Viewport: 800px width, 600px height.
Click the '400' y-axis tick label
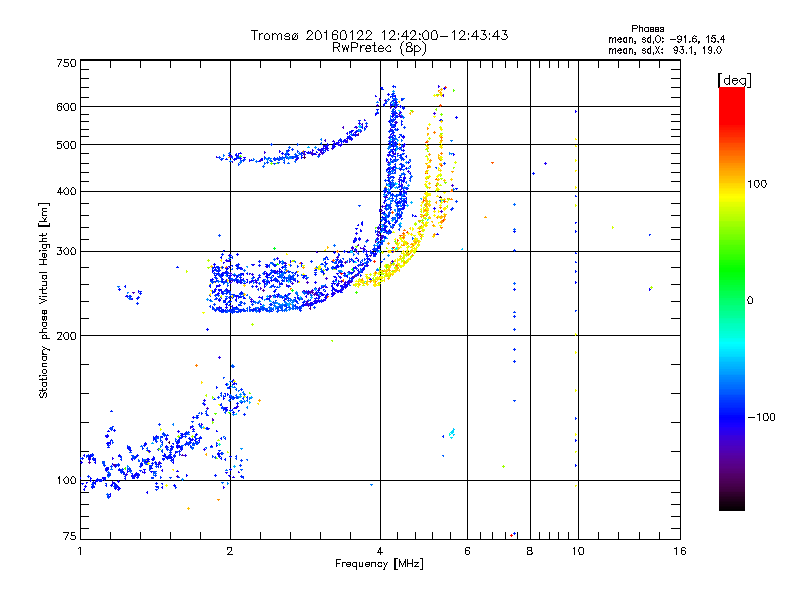(x=66, y=191)
